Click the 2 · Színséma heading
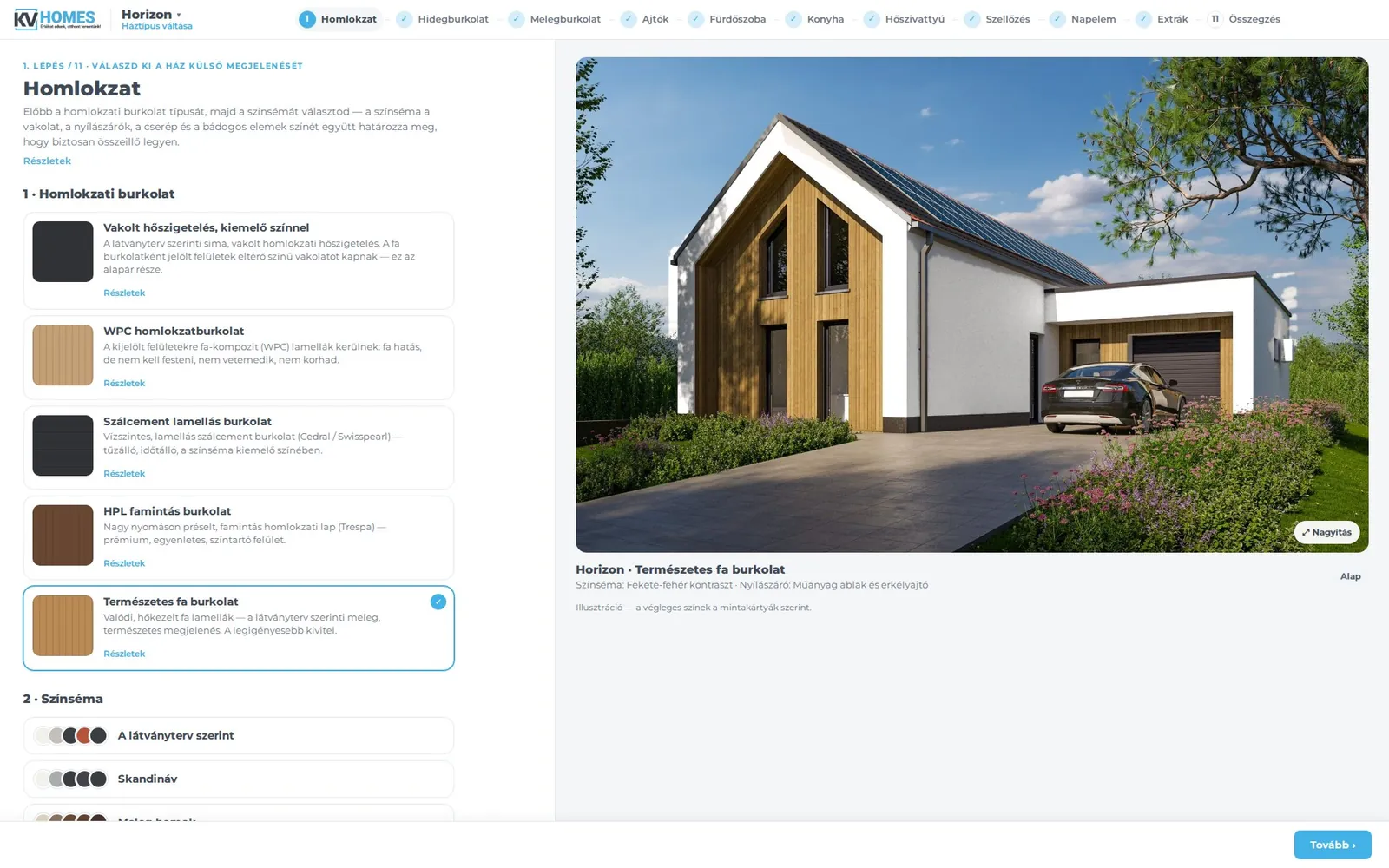The image size is (1389, 868). pos(63,699)
